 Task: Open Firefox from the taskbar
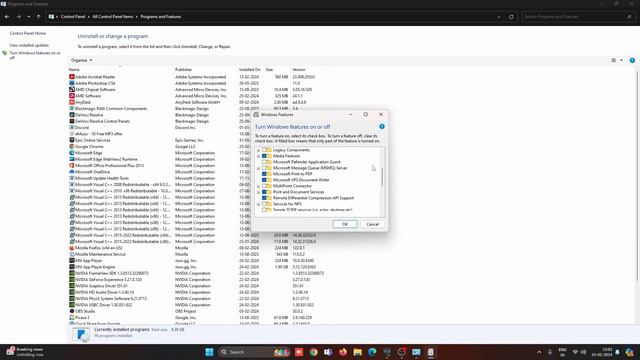tap(343, 352)
